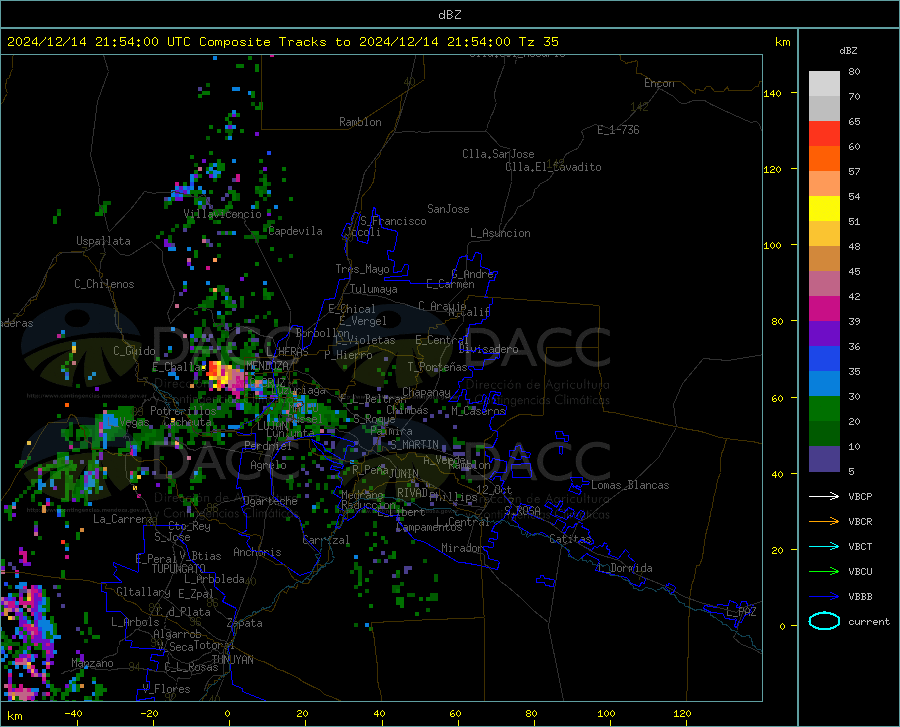Click the green VBCU arrow legend icon
This screenshot has height=727, width=900.
[824, 572]
